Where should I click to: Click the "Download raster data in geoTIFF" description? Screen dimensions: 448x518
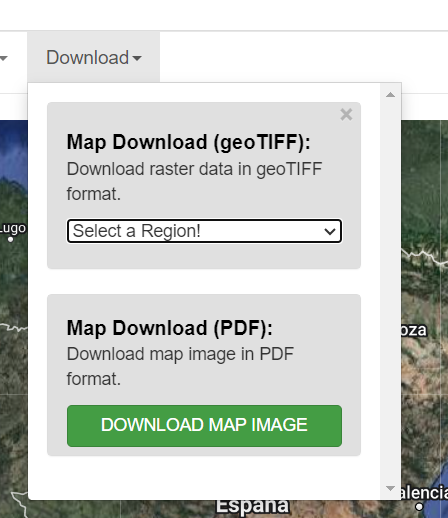[194, 169]
